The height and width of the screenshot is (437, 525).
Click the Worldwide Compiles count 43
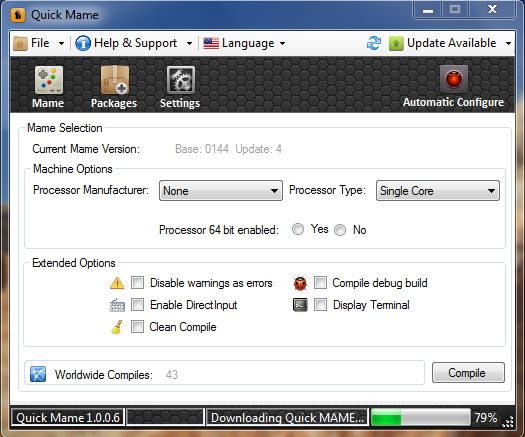pos(172,375)
